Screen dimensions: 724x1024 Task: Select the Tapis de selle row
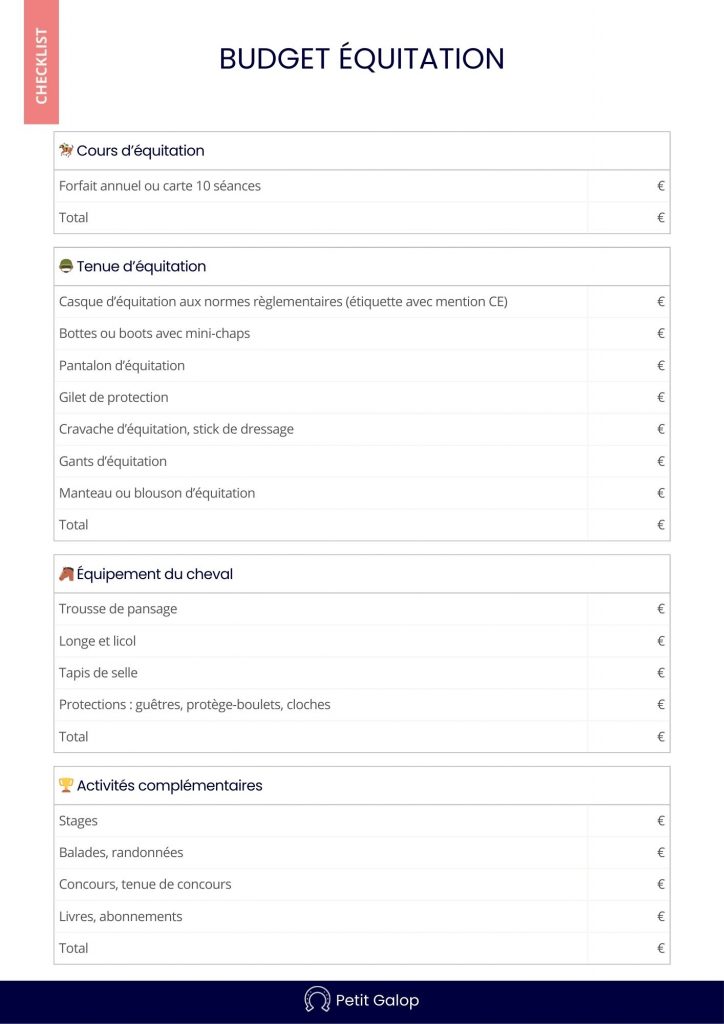(98, 672)
